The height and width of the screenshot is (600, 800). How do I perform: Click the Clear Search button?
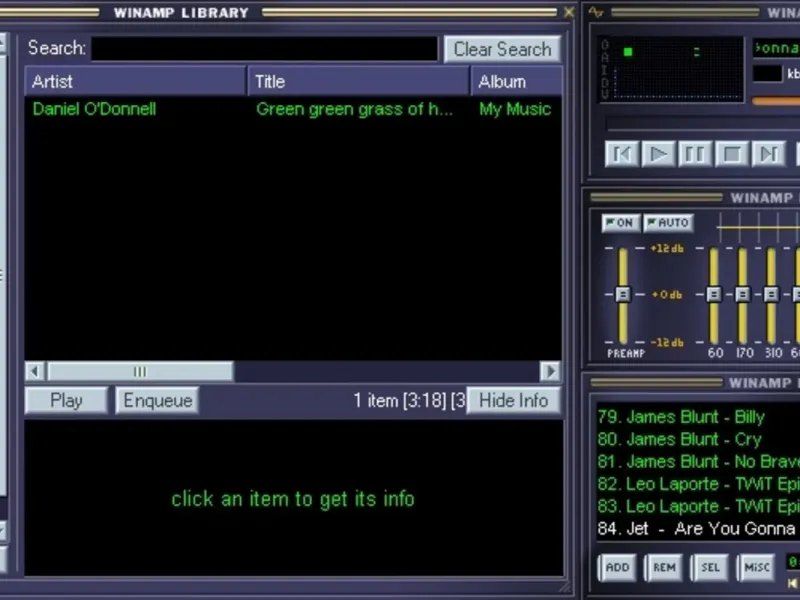click(503, 49)
